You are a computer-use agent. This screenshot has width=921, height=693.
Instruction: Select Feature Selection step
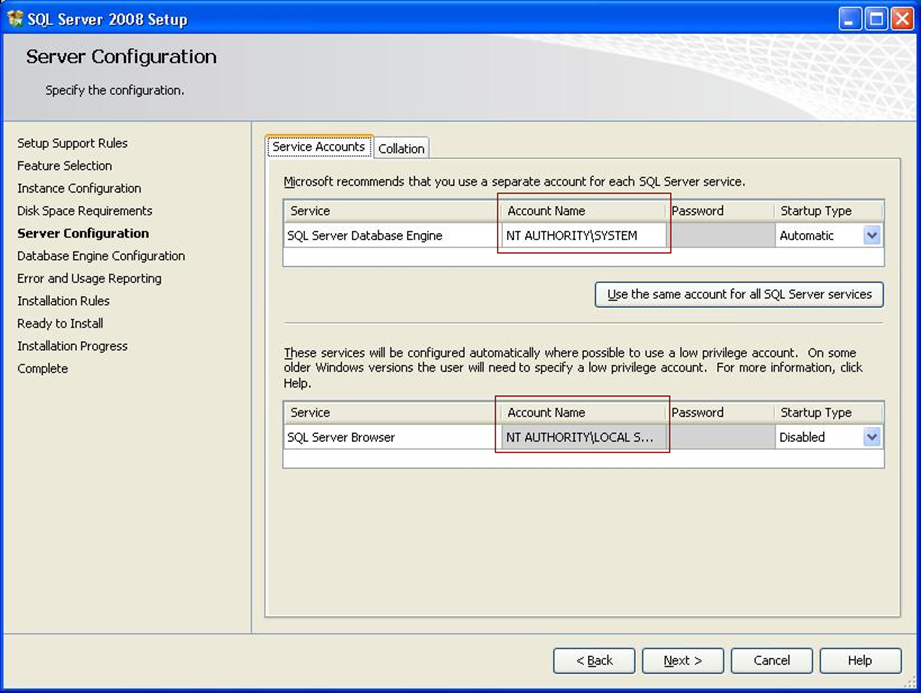(64, 165)
